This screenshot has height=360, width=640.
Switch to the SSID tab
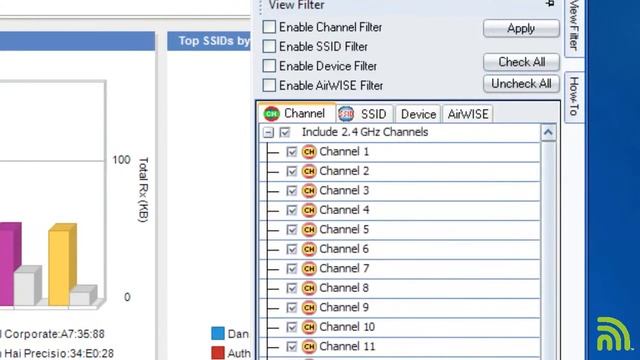[x=365, y=114]
